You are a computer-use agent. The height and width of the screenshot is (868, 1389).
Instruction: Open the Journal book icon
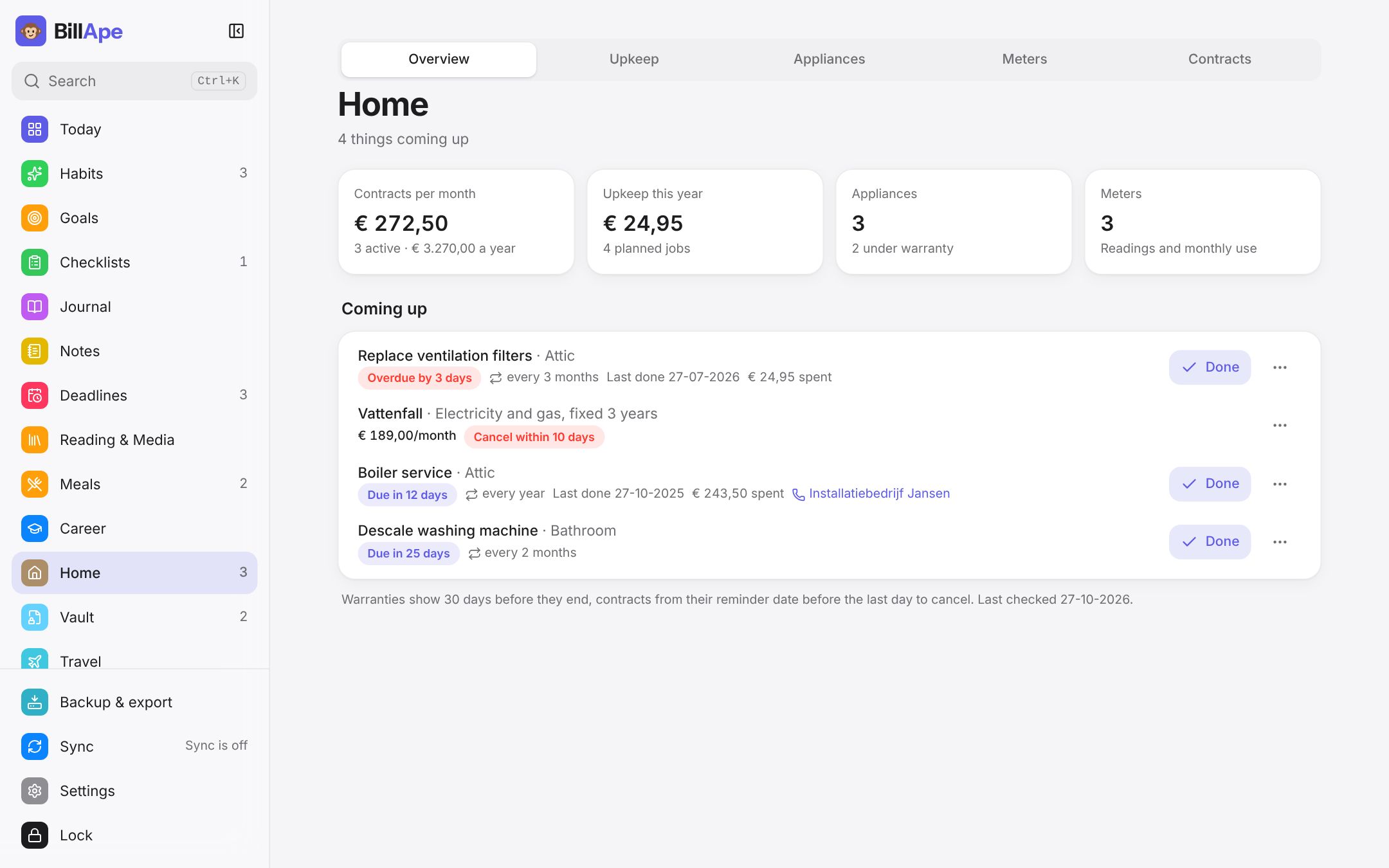coord(35,307)
